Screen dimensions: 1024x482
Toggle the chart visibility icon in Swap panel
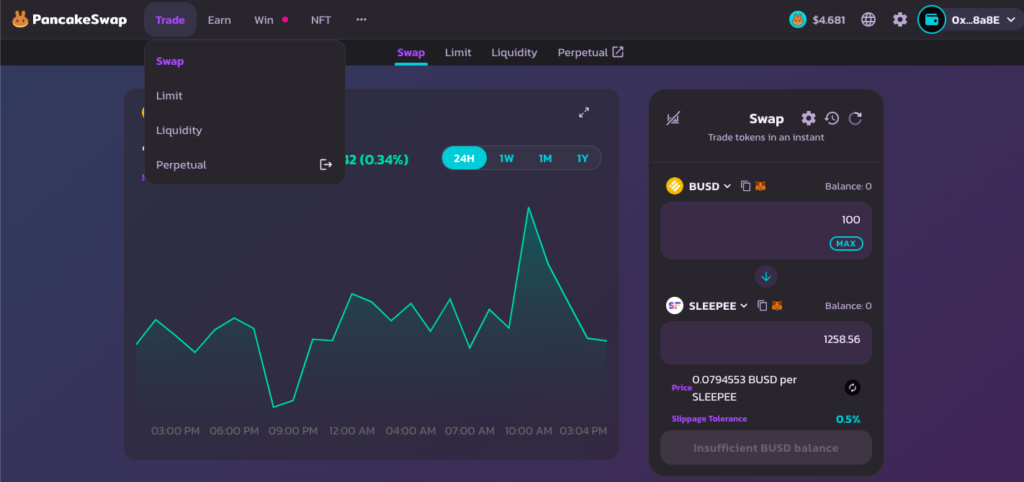click(673, 119)
